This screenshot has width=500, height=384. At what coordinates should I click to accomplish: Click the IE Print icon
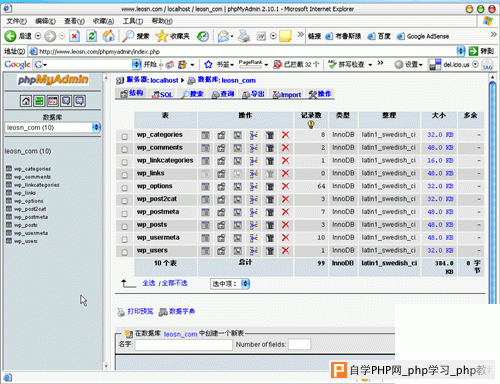point(244,36)
